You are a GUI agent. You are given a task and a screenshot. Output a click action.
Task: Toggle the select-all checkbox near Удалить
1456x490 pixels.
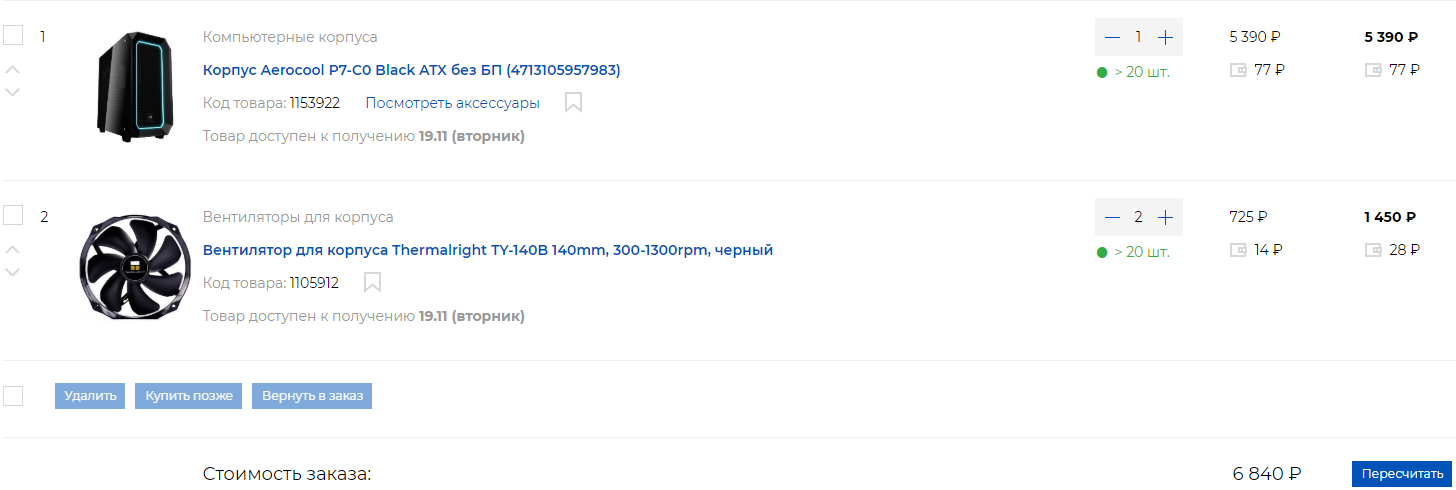(13, 396)
